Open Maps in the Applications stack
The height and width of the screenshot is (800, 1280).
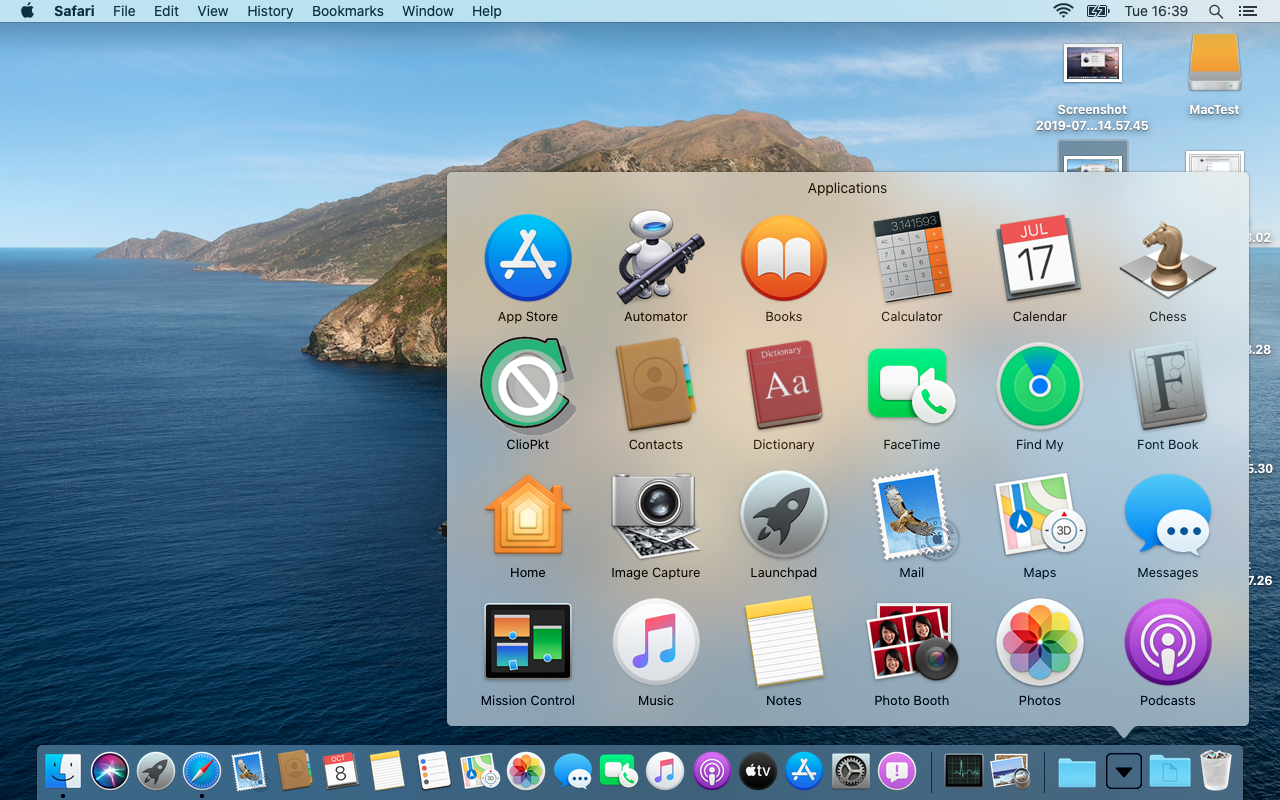pos(1040,514)
